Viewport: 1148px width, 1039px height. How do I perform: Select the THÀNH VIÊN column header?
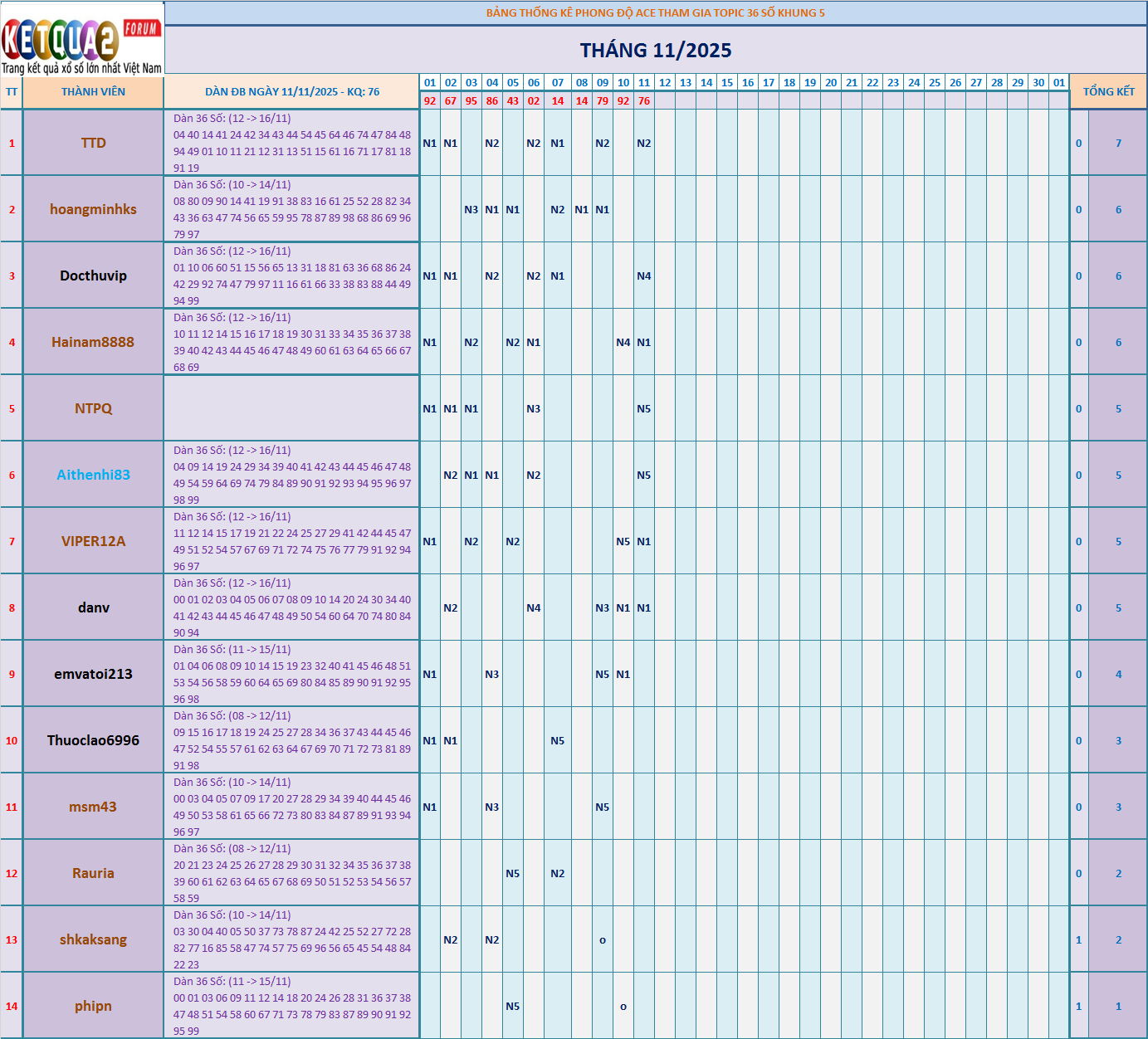click(93, 92)
